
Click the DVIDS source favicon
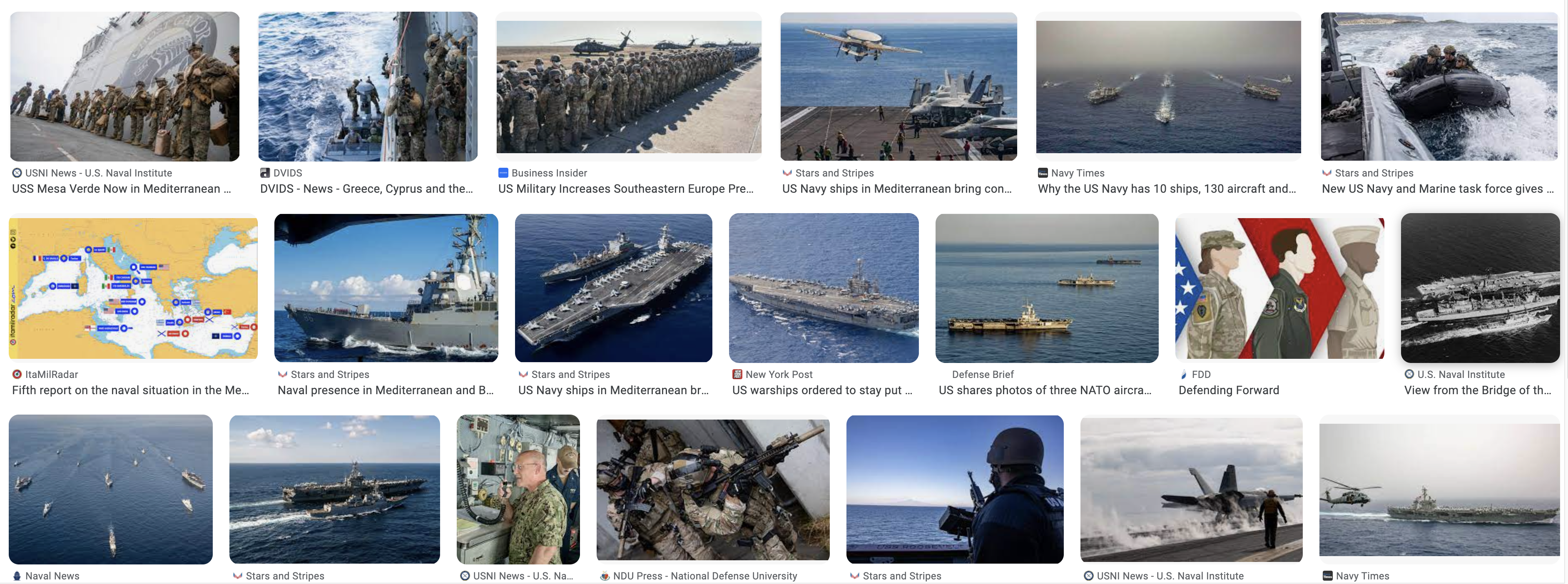tap(265, 173)
